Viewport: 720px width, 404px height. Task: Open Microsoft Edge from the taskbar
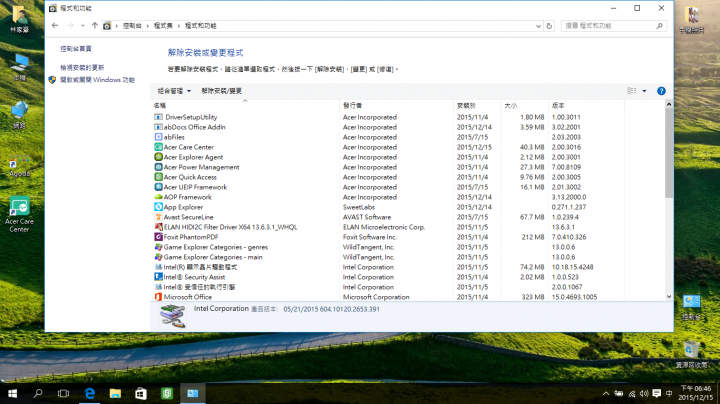tap(90, 393)
